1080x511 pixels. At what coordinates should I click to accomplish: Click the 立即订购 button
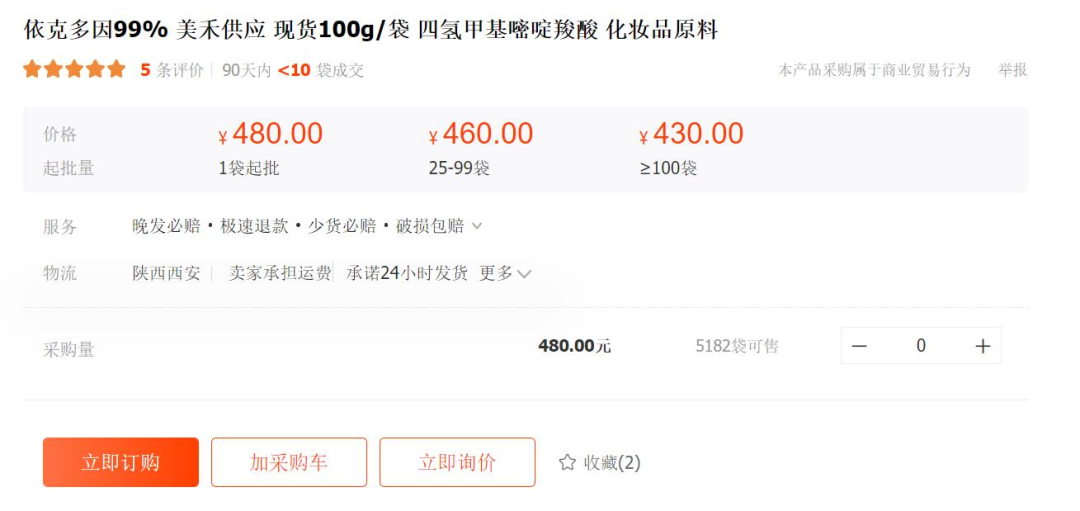(120, 462)
